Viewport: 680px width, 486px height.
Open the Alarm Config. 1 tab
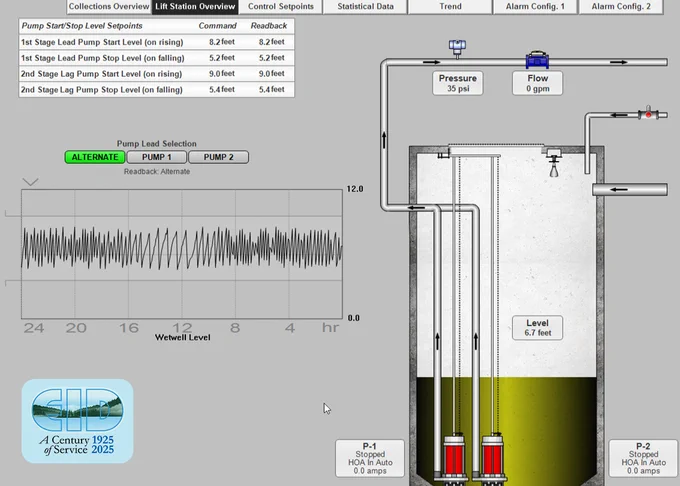point(535,7)
